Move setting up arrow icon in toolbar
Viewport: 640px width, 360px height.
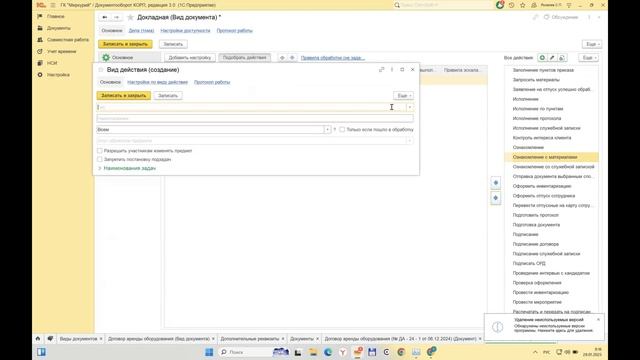coord(282,58)
